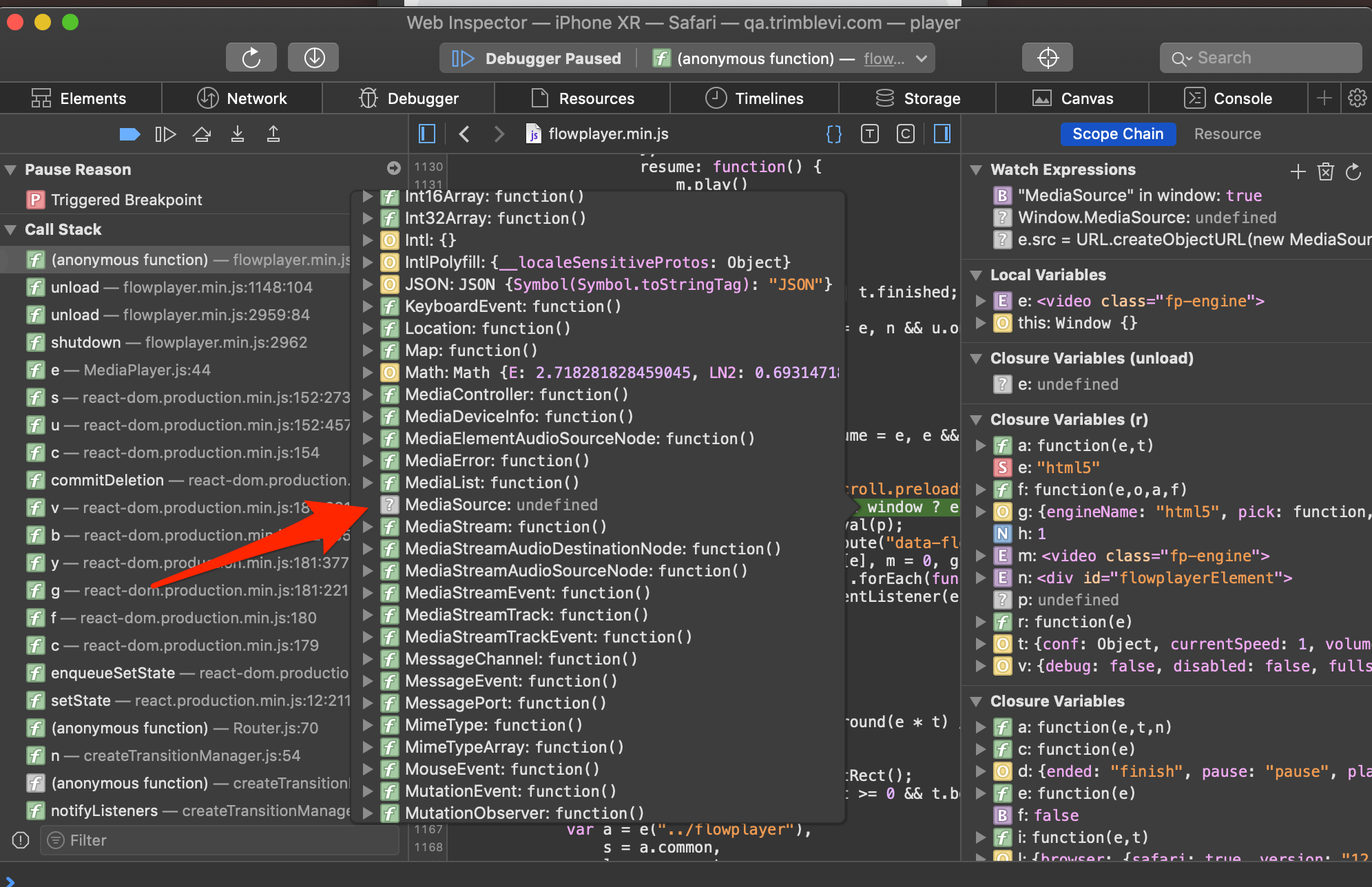Open flowplayer.min.js:1148 from the call stack
Screen dimensions: 1372x887
[183, 287]
